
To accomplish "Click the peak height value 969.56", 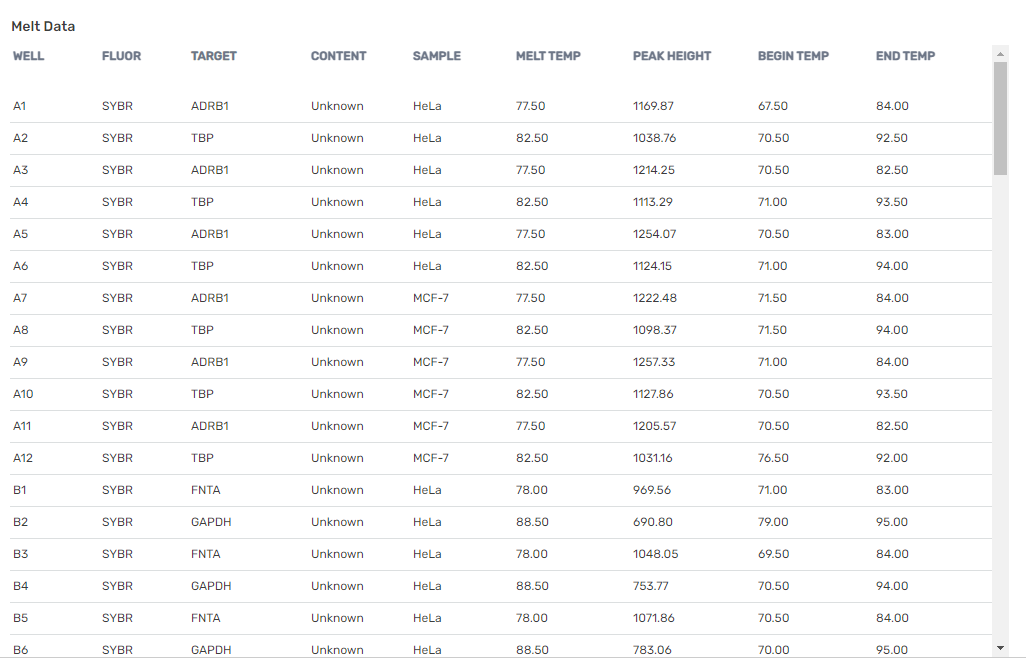I will point(652,490).
